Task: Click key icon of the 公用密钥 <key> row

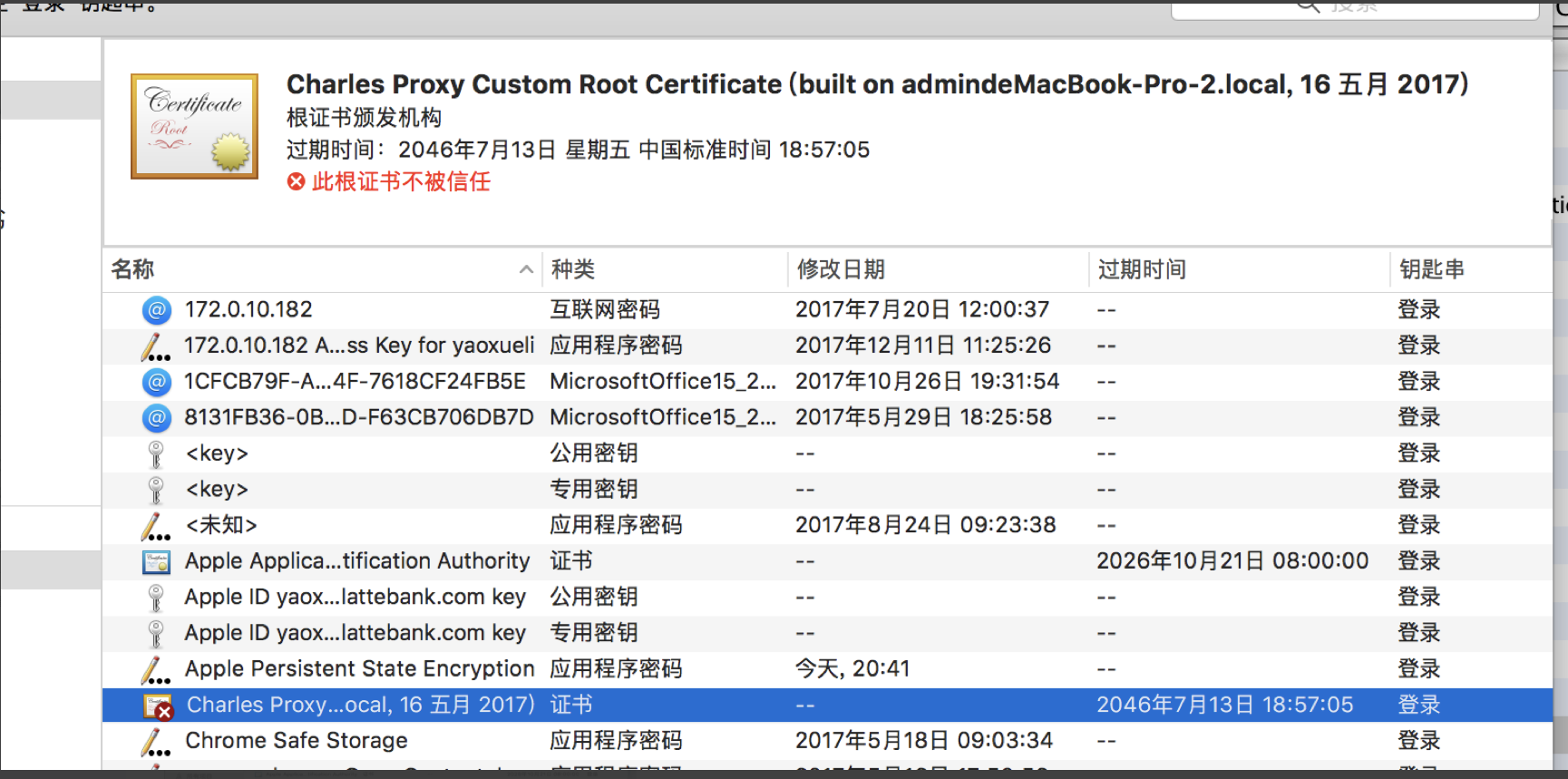Action: (x=156, y=454)
